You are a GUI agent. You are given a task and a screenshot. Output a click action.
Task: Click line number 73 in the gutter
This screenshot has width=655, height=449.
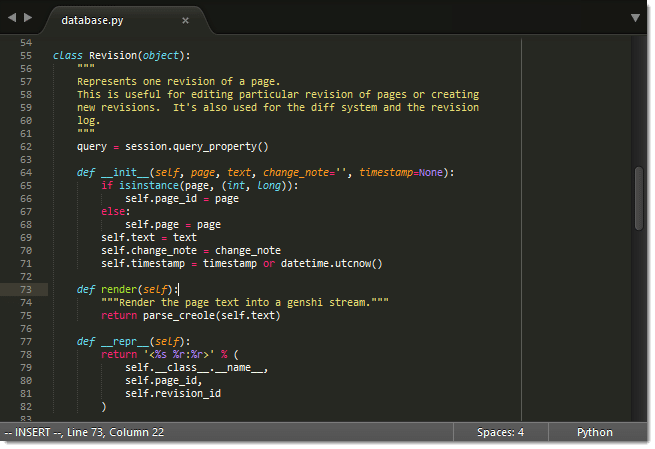tap(26, 289)
